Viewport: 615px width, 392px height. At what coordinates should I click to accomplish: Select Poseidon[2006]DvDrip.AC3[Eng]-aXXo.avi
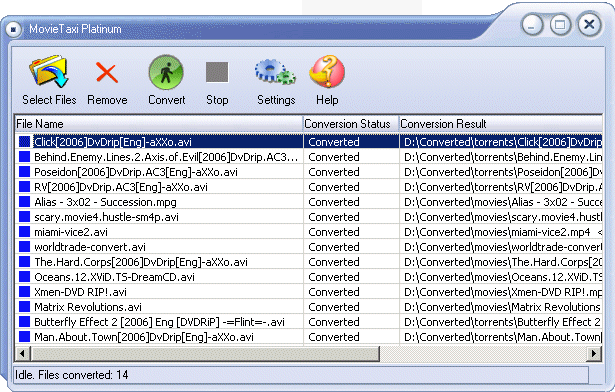(x=136, y=172)
